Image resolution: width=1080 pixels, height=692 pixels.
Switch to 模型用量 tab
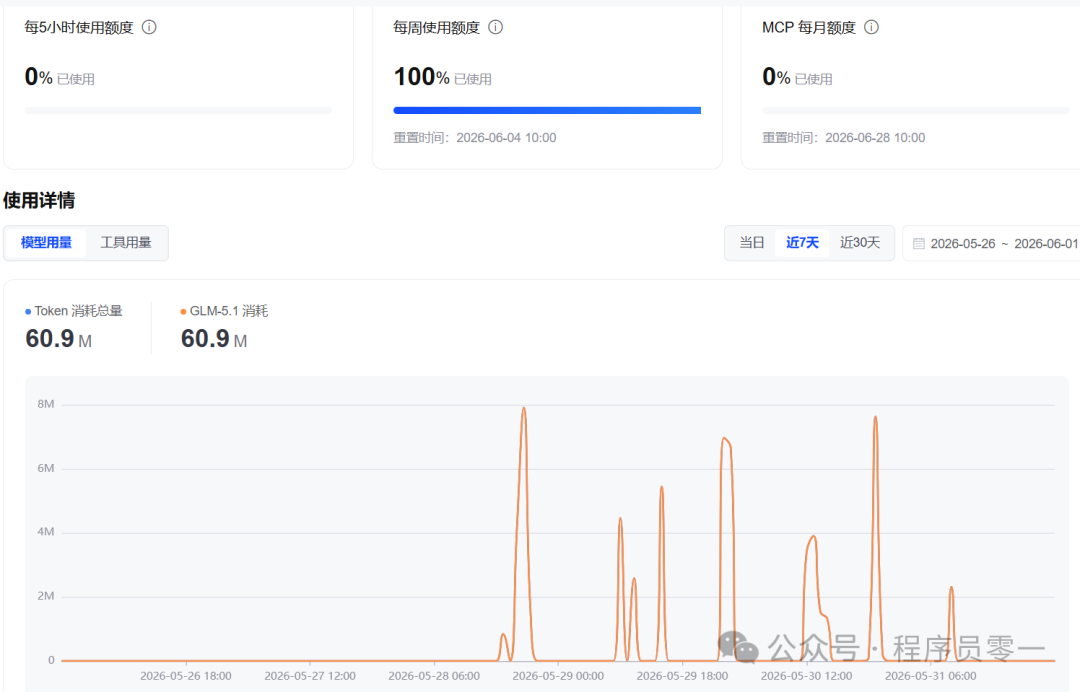point(46,243)
